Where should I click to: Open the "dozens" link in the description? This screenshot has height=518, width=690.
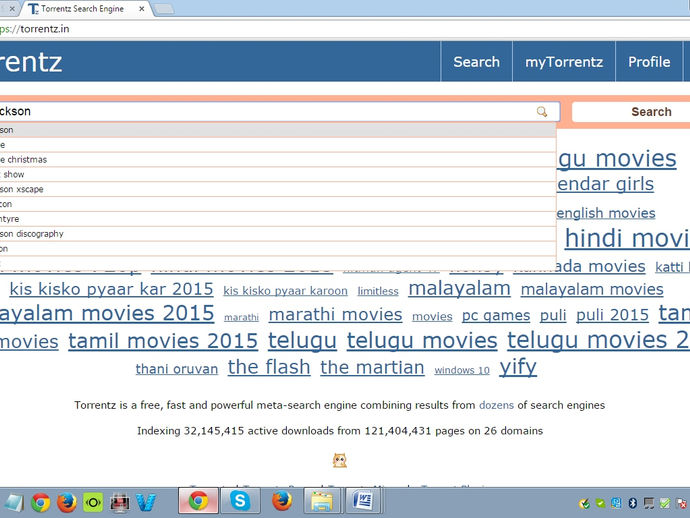click(496, 405)
